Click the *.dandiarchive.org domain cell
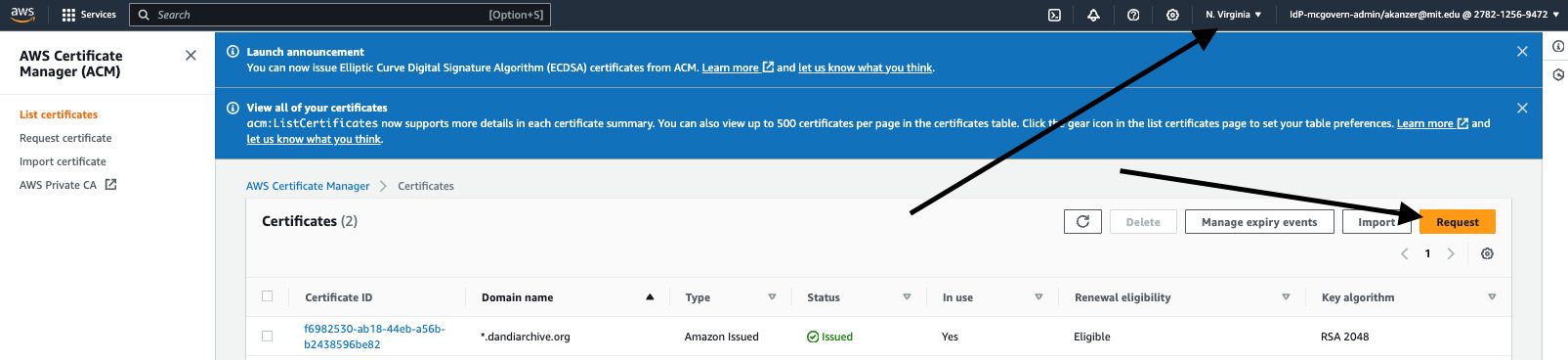Screen dimensions: 1568x360 pyautogui.click(x=526, y=337)
